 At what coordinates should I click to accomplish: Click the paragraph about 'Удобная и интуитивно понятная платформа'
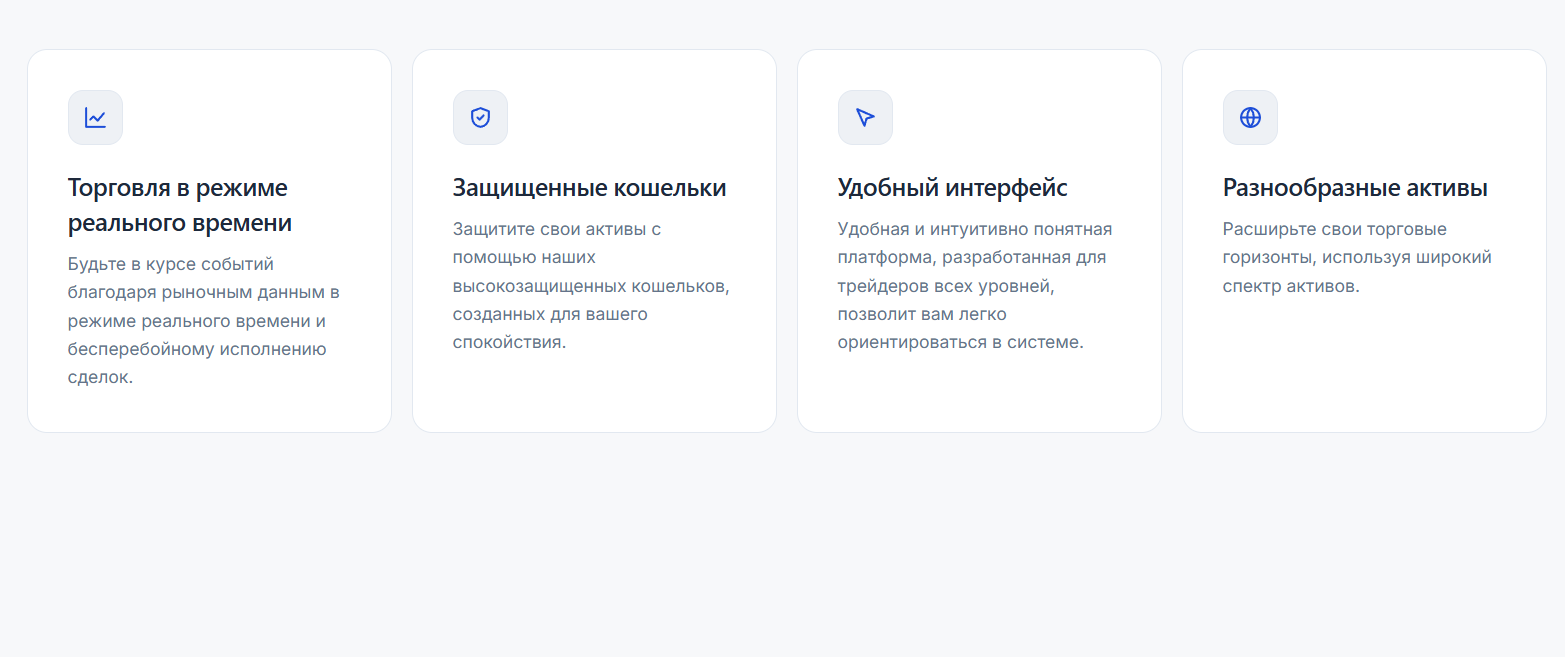(975, 286)
